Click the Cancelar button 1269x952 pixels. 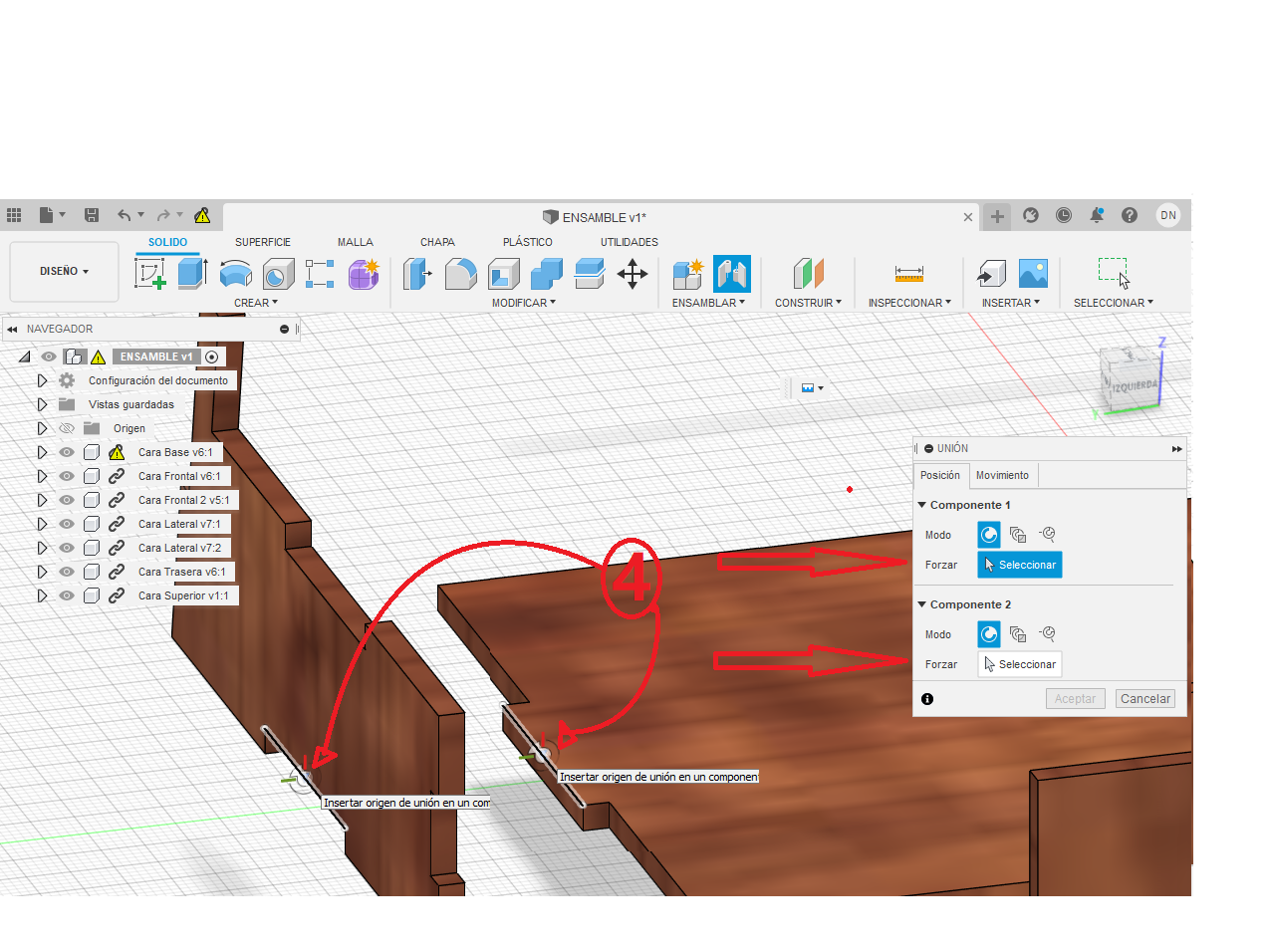tap(1145, 699)
